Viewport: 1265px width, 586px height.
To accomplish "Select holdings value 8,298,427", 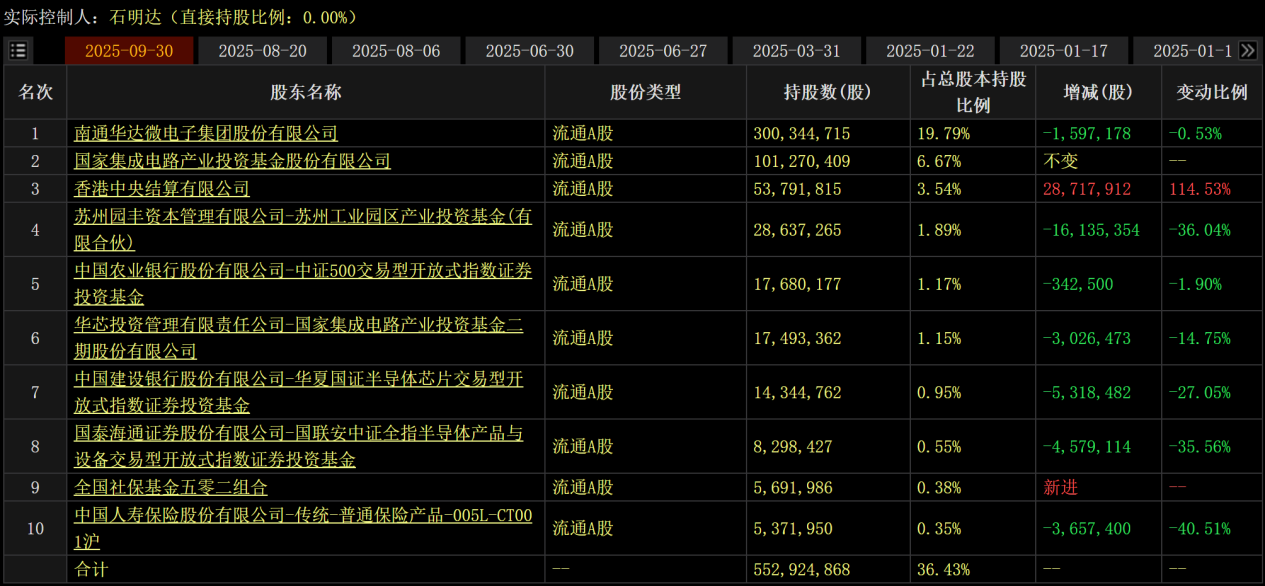I will [x=793, y=447].
